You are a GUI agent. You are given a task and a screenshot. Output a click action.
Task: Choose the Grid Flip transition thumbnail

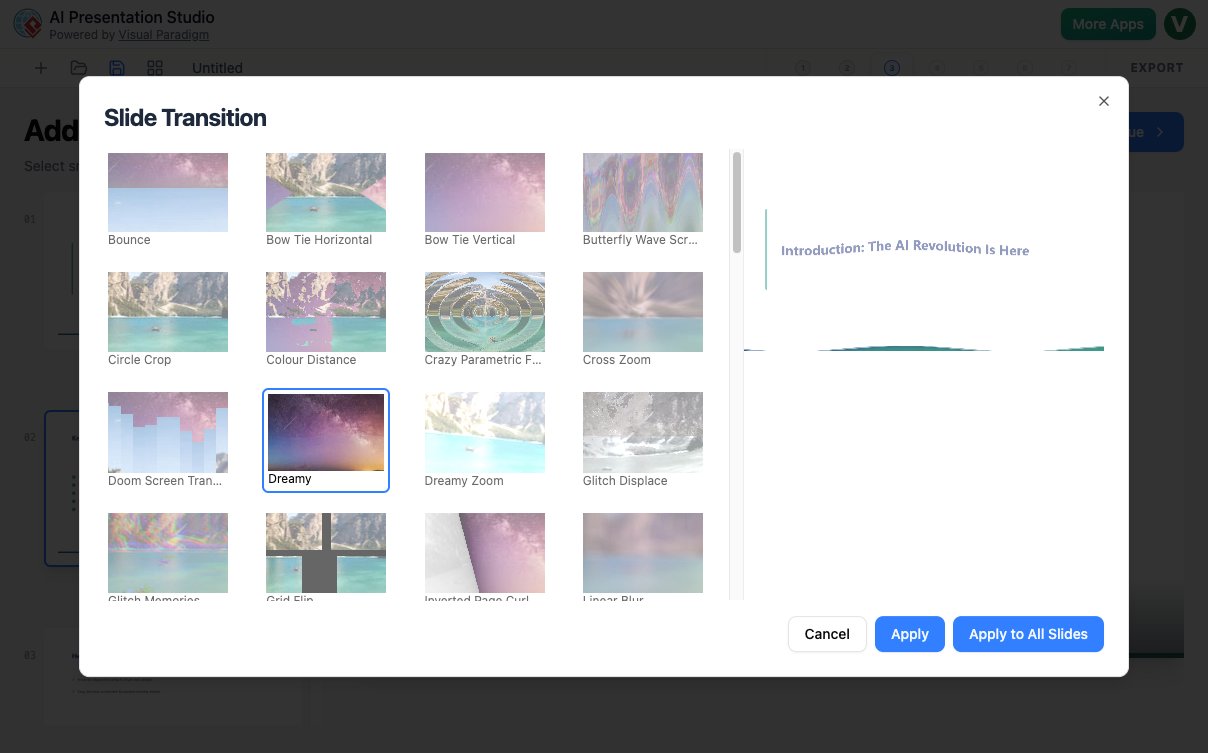pyautogui.click(x=326, y=553)
